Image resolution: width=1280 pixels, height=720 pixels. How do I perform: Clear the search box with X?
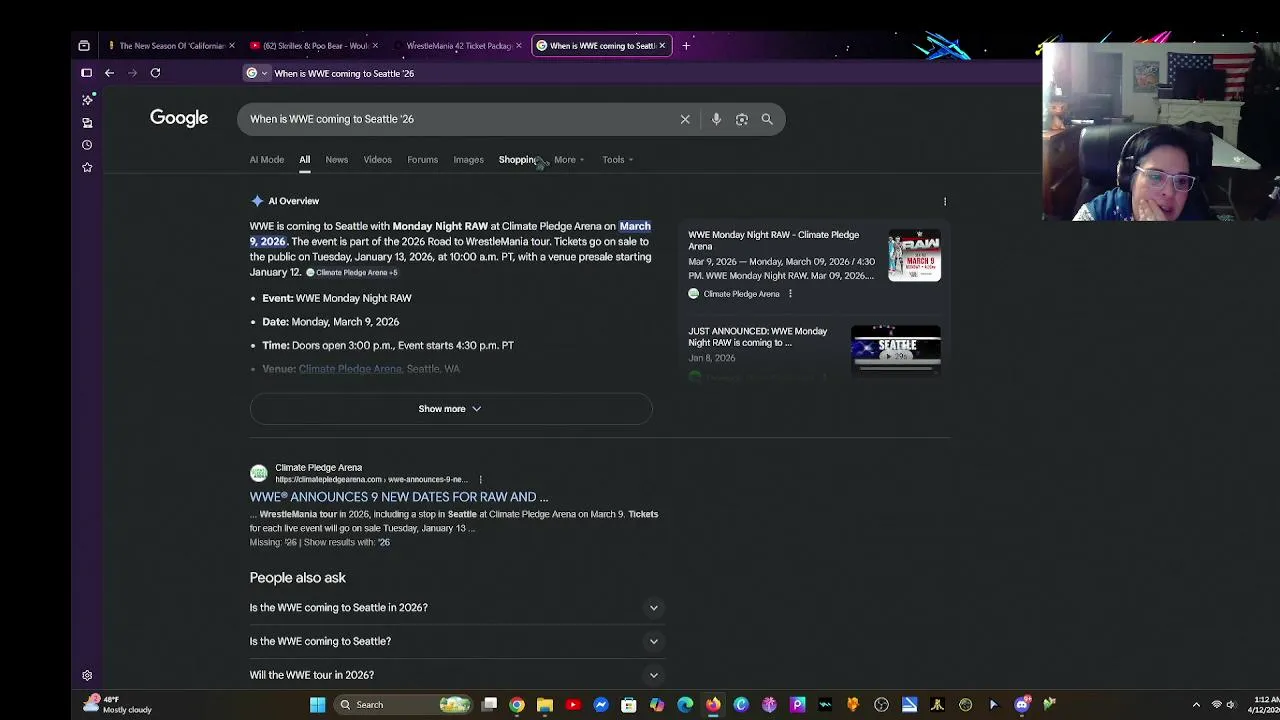click(685, 119)
